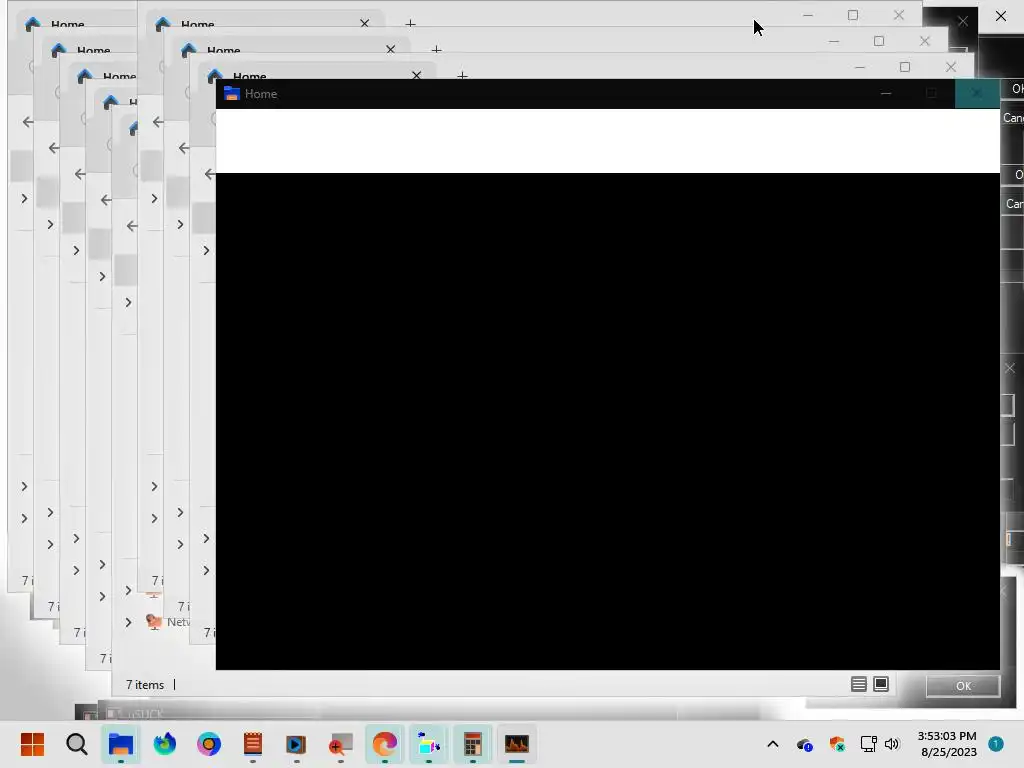The image size is (1024, 768).
Task: Open the Magnifier app taskbar icon
Action: click(x=340, y=744)
